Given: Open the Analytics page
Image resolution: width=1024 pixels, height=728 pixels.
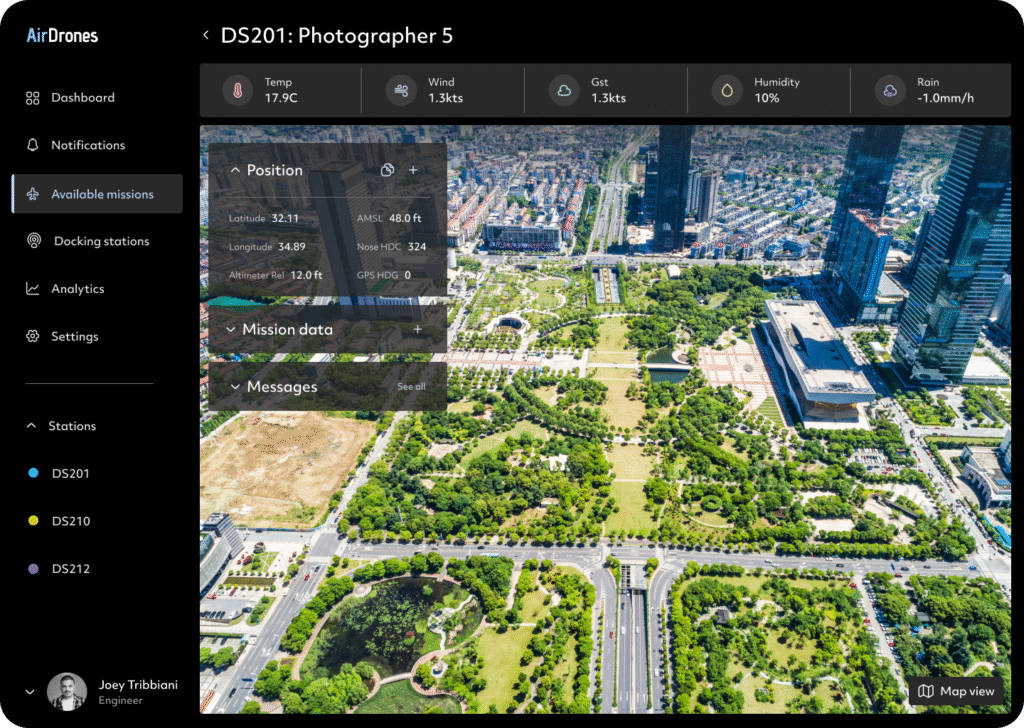Looking at the screenshot, I should click(x=77, y=289).
